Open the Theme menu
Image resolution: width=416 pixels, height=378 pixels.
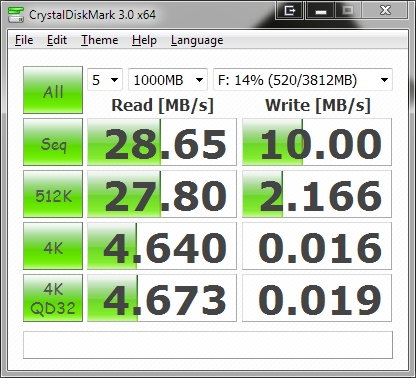click(100, 40)
